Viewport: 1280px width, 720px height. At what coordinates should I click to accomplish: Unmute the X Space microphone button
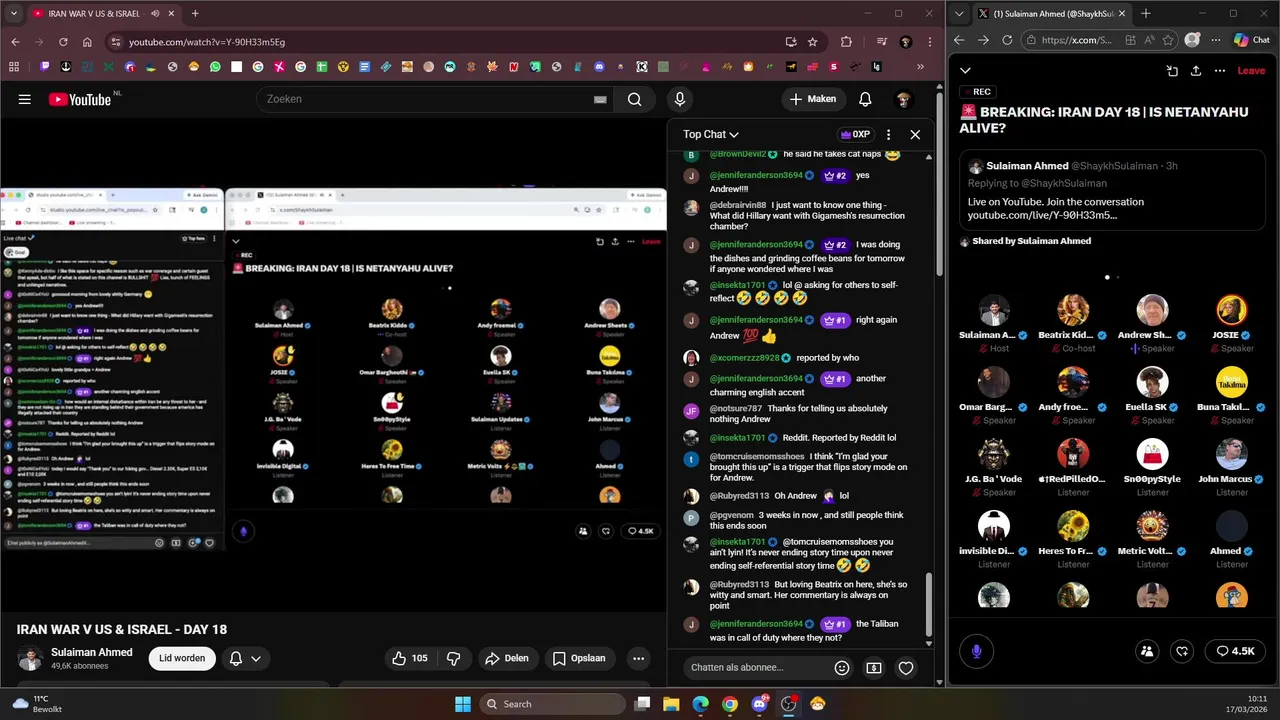tap(976, 651)
